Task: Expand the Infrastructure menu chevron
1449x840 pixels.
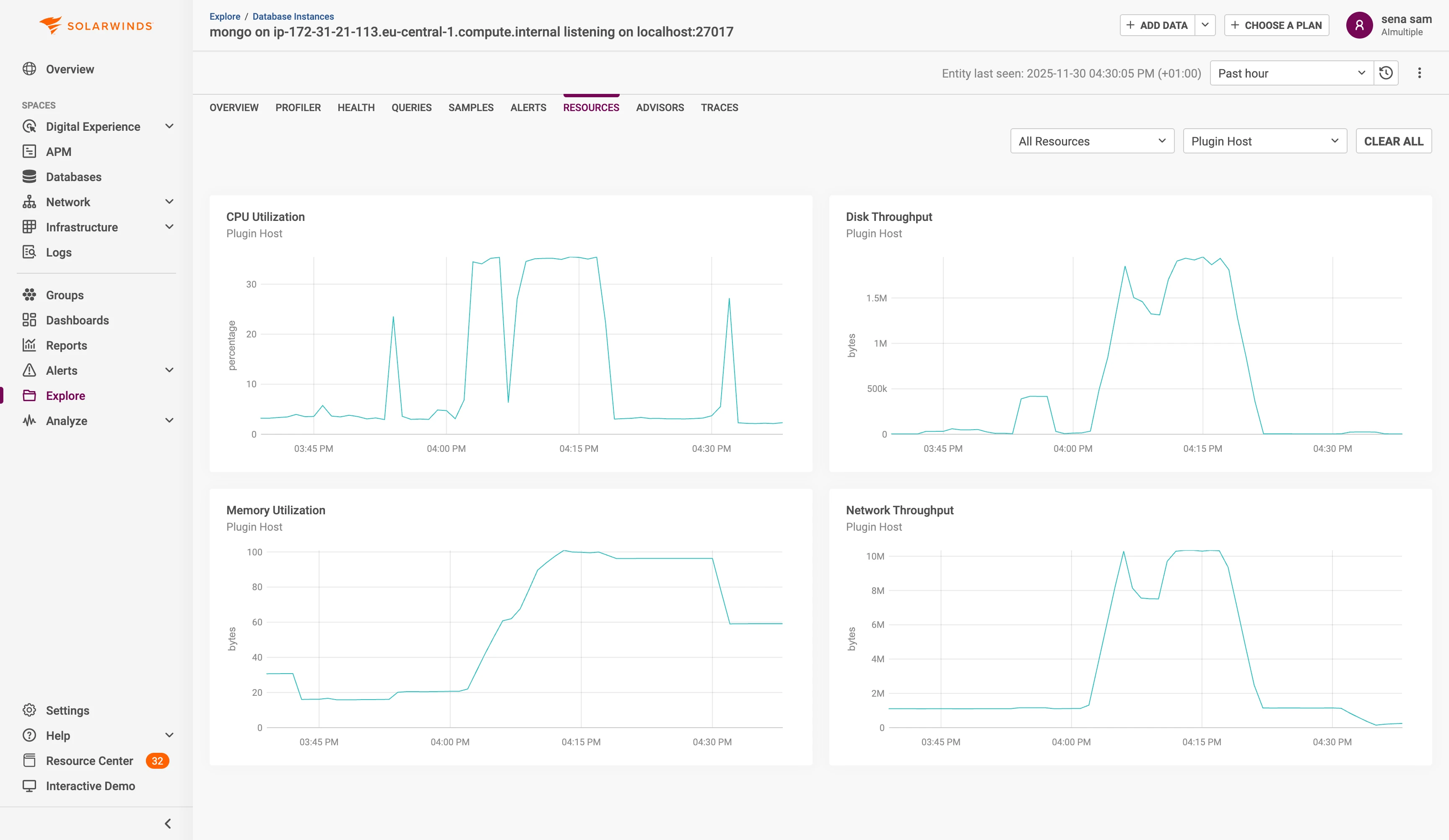Action: [170, 227]
